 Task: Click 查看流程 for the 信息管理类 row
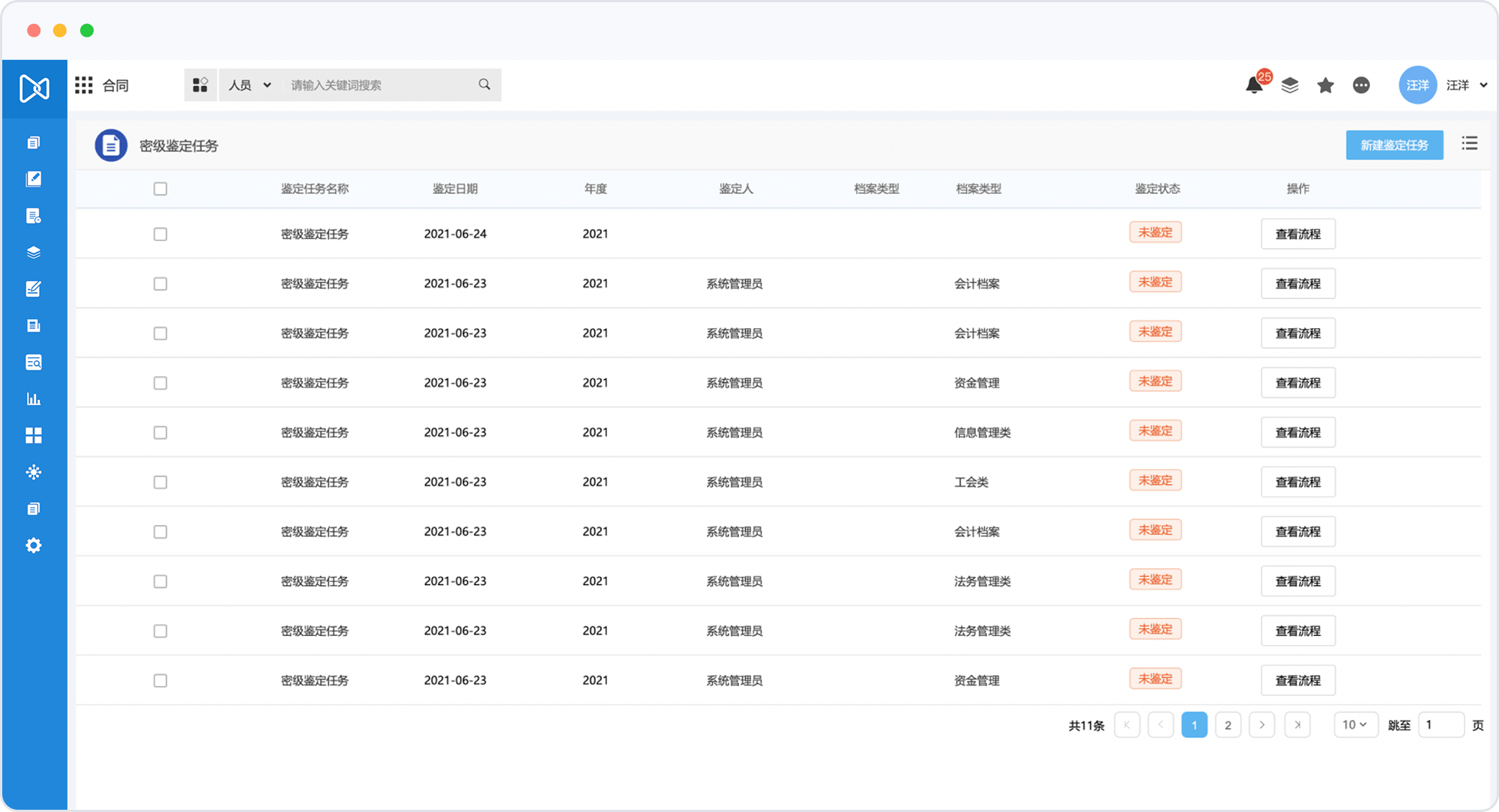click(x=1297, y=432)
